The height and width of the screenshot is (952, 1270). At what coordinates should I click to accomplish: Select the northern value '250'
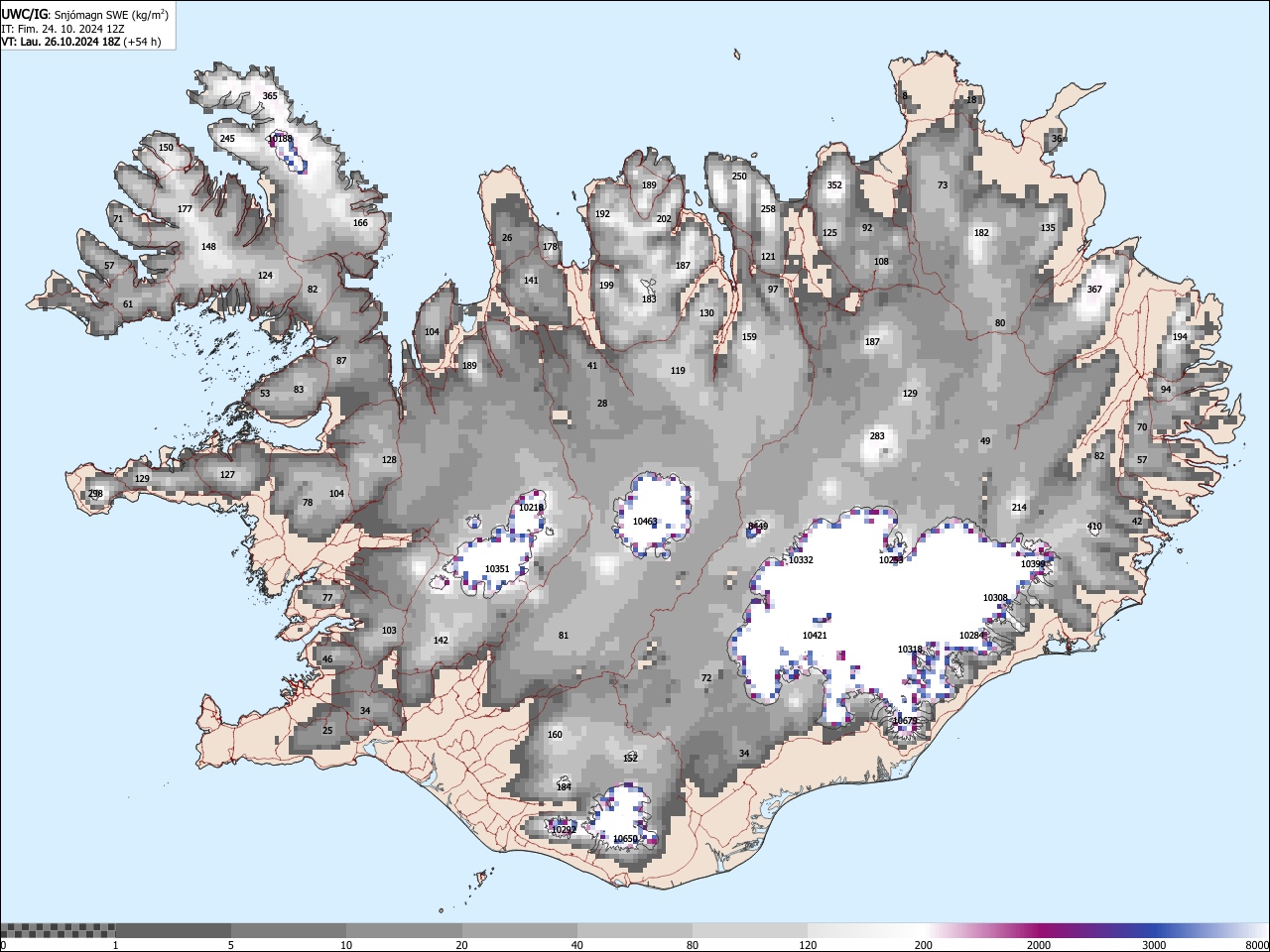point(739,177)
